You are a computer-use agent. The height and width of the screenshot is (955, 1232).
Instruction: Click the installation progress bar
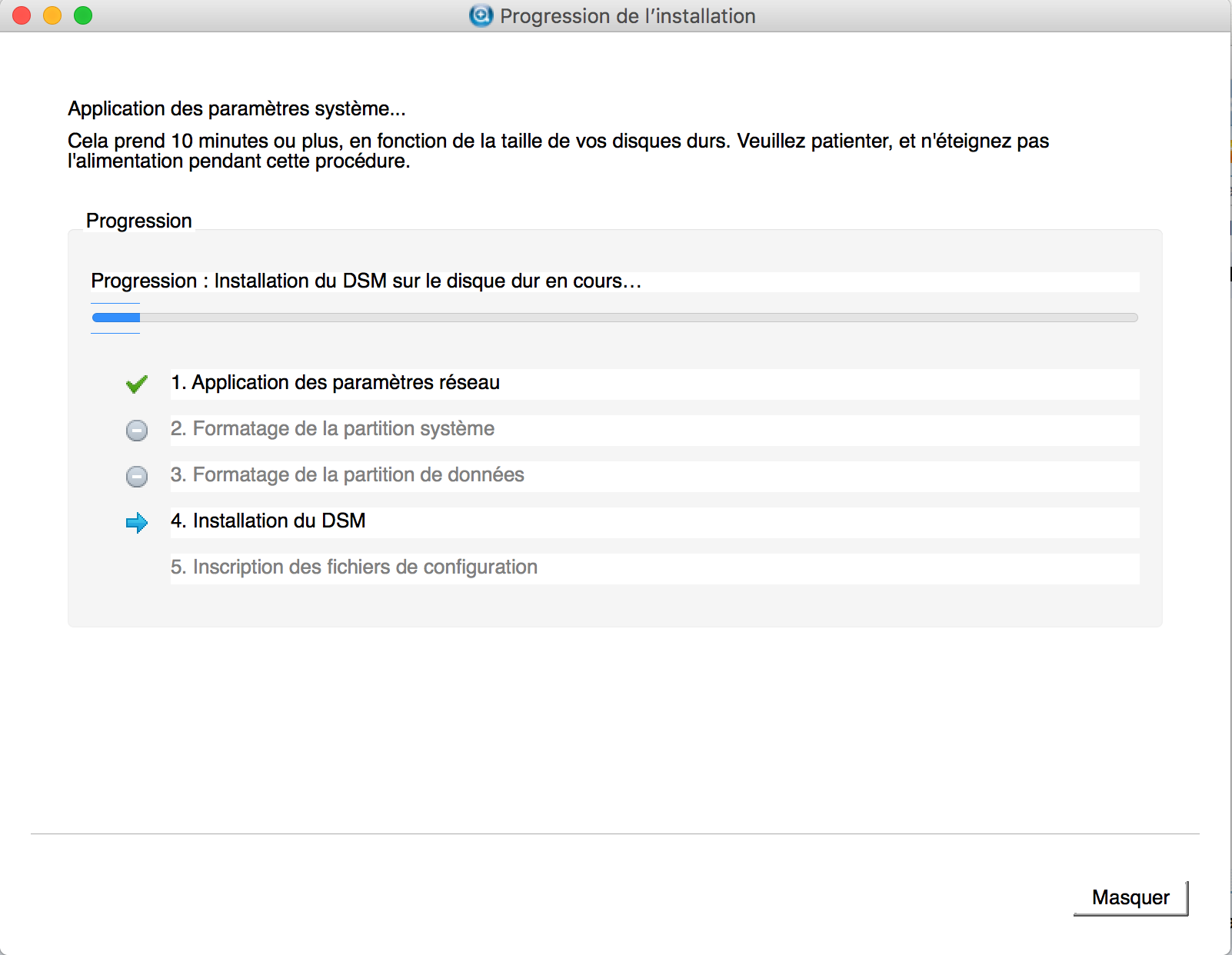(x=614, y=318)
